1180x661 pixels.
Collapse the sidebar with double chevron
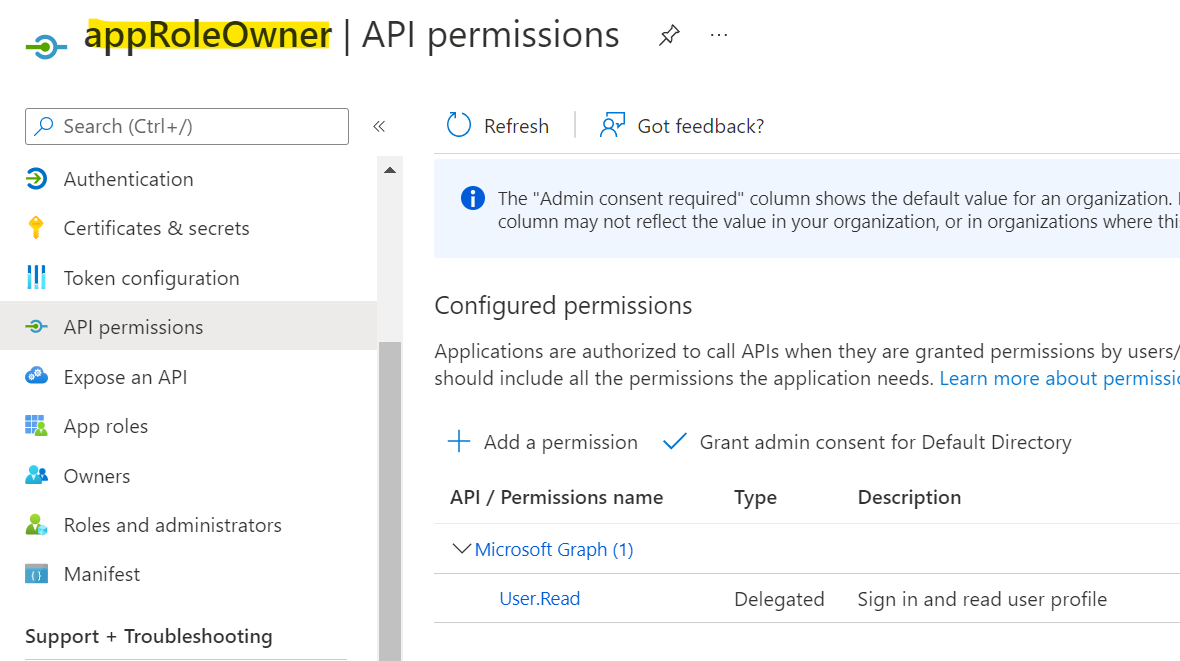click(379, 126)
